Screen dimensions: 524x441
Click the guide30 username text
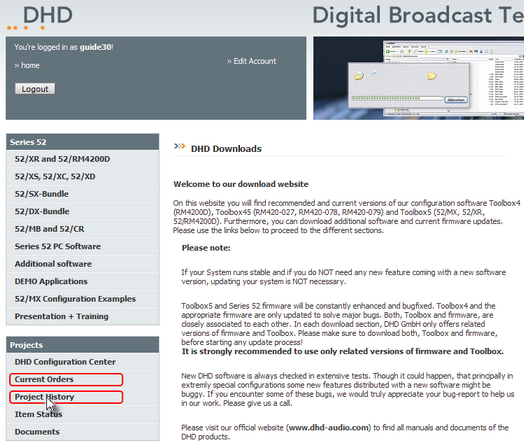[x=96, y=47]
